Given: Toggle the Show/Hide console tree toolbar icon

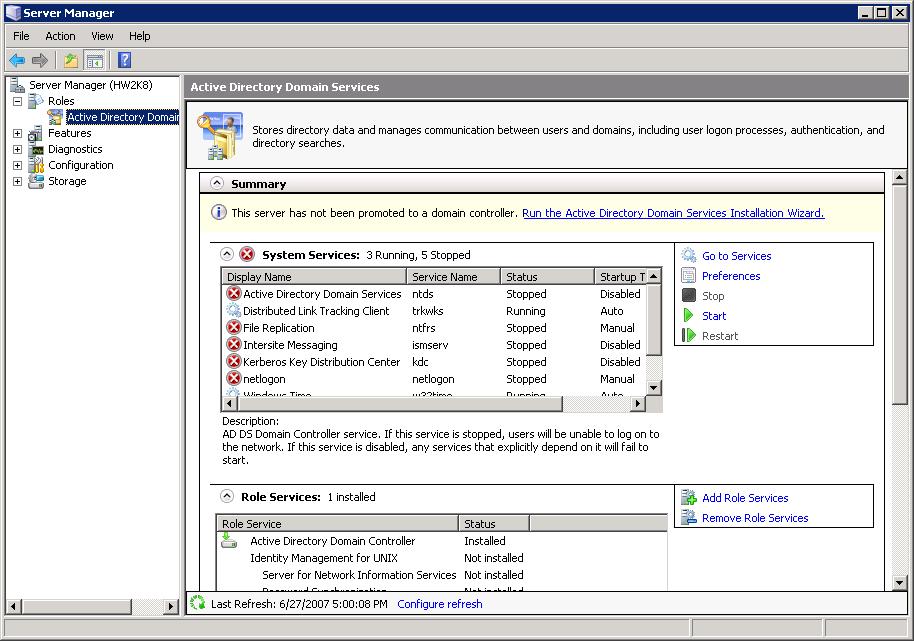Looking at the screenshot, I should [x=94, y=60].
